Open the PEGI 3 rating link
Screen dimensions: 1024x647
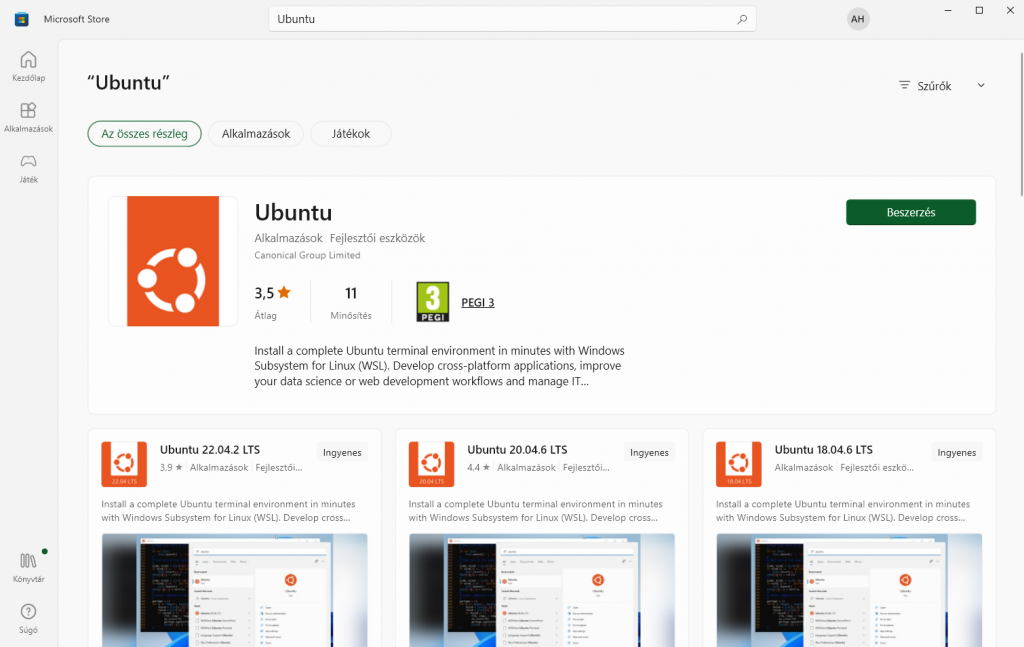click(477, 302)
